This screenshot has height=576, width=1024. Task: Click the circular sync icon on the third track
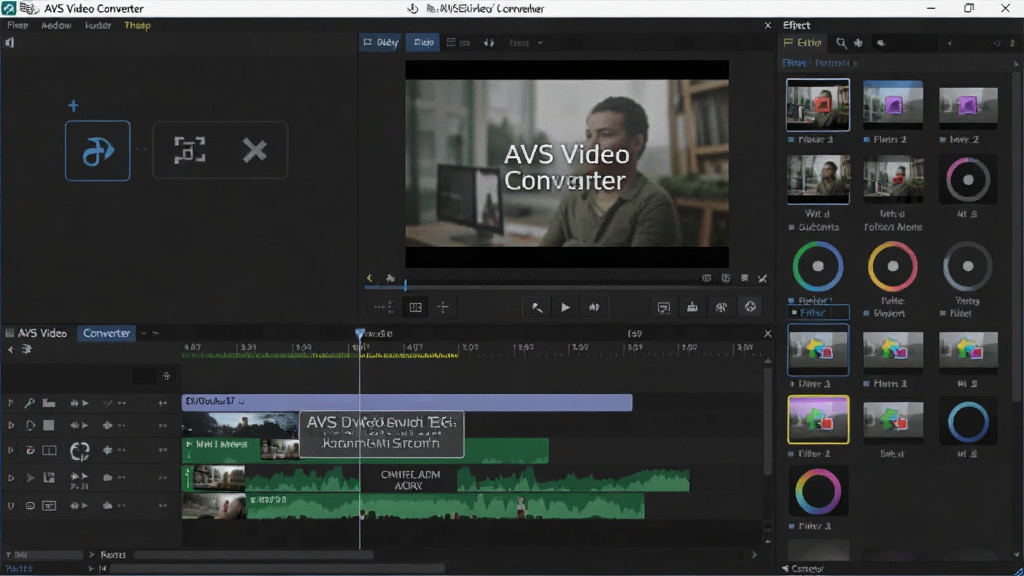[80, 451]
